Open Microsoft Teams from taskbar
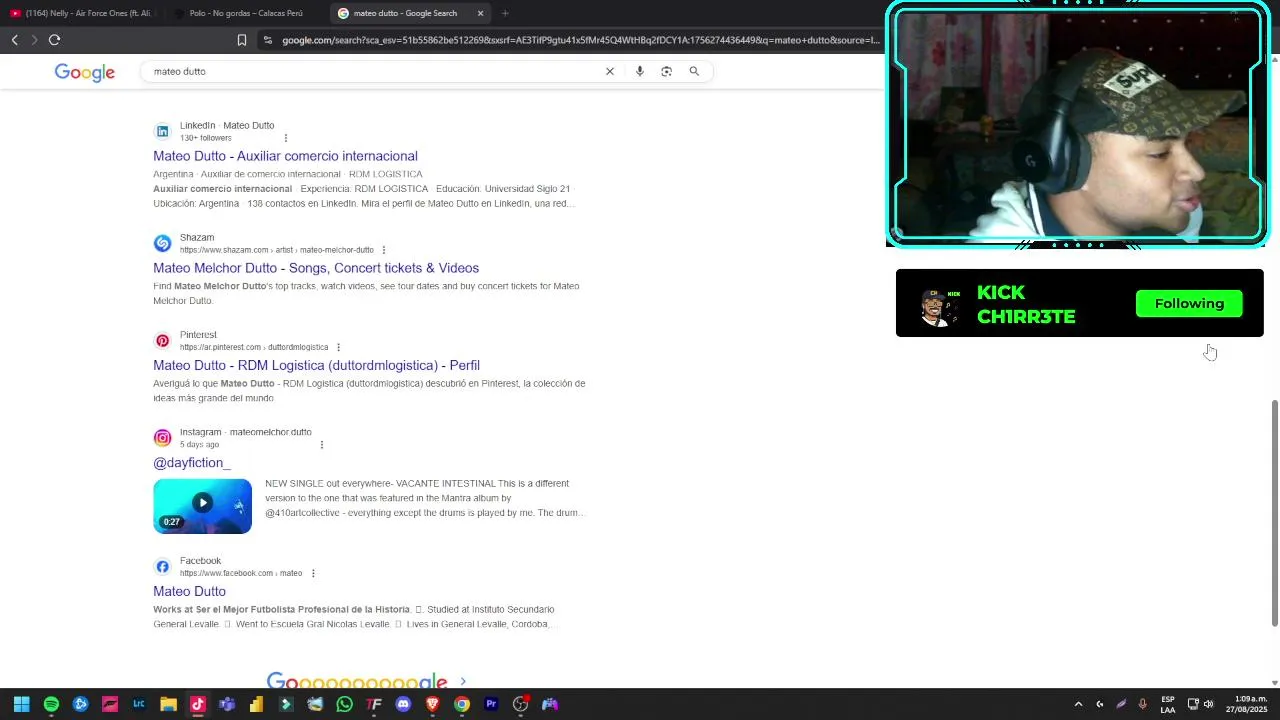The width and height of the screenshot is (1280, 720). [227, 704]
